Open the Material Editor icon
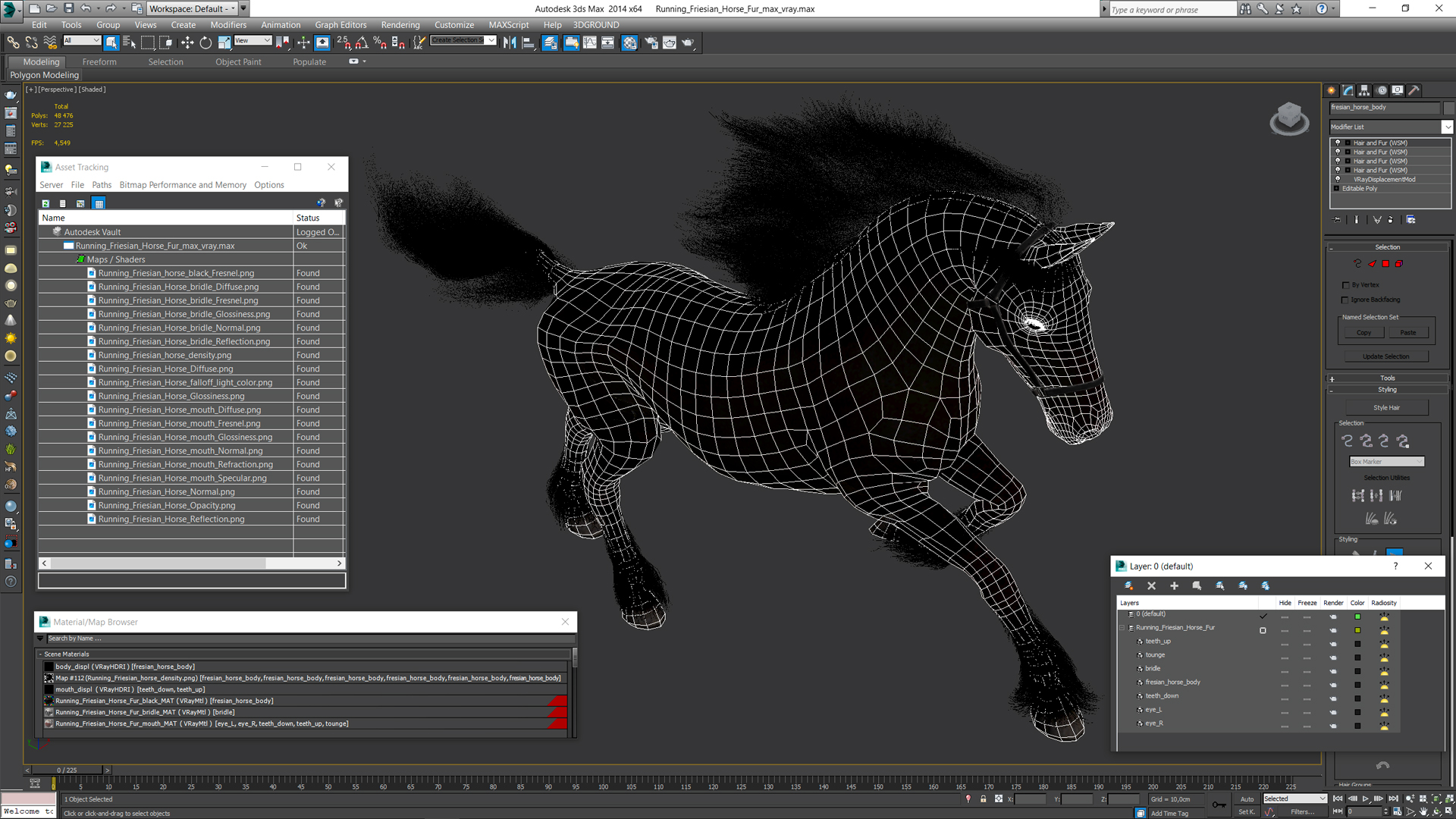1456x819 pixels. tap(629, 42)
